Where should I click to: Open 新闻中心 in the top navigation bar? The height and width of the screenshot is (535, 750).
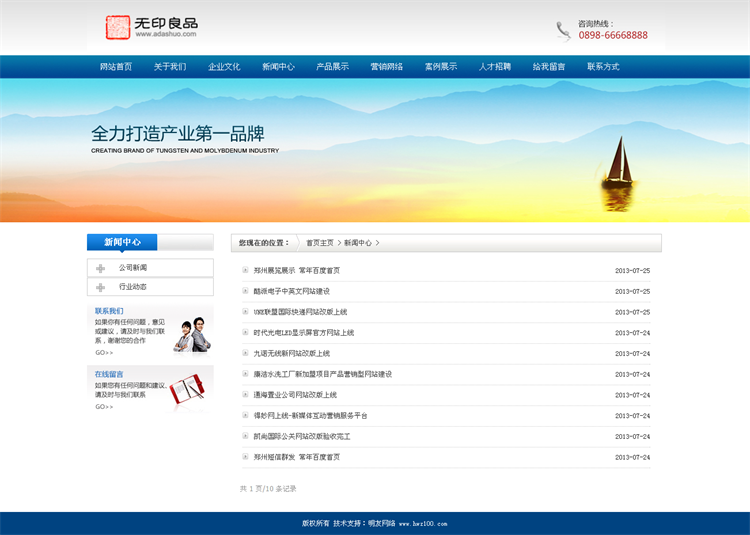(x=278, y=66)
